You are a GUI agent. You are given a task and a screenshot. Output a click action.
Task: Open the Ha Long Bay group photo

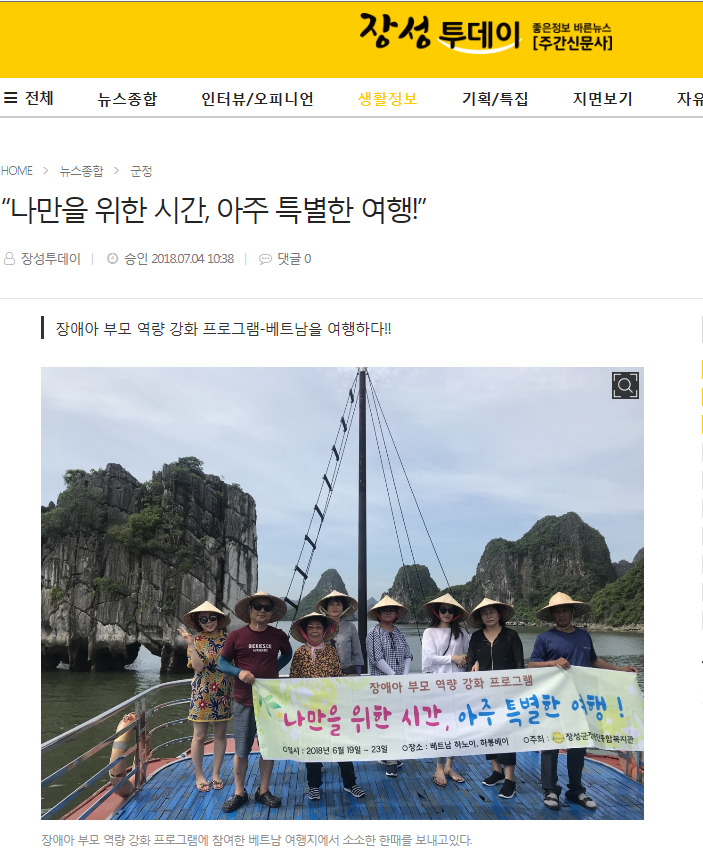342,593
